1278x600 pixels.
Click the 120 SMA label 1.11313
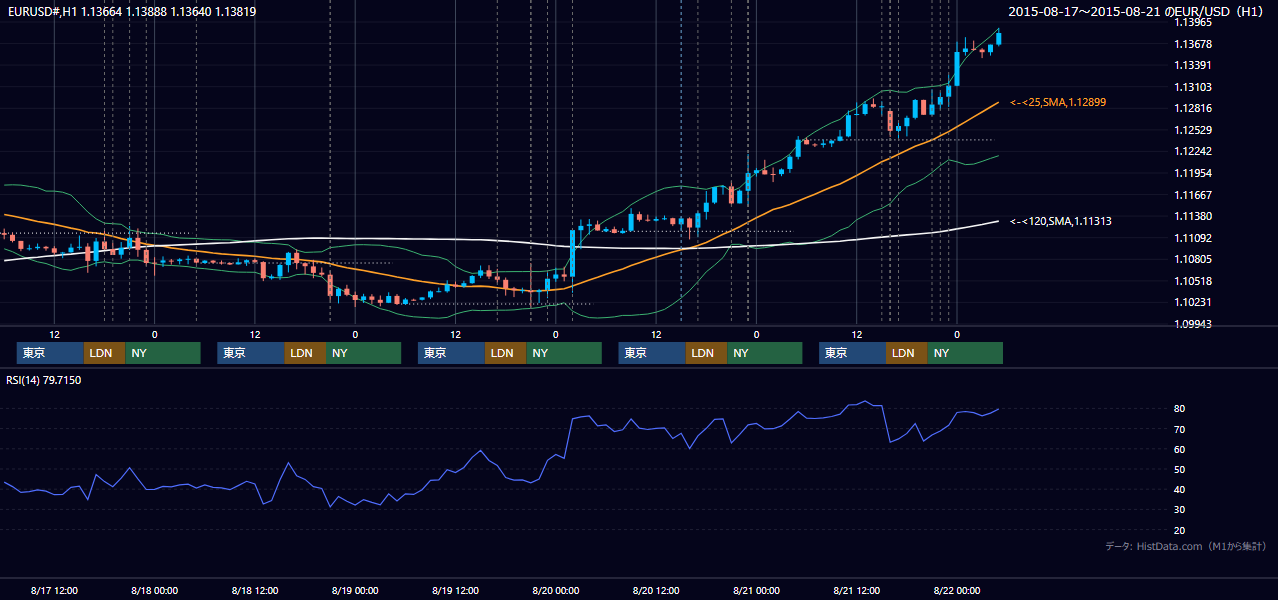(1061, 221)
